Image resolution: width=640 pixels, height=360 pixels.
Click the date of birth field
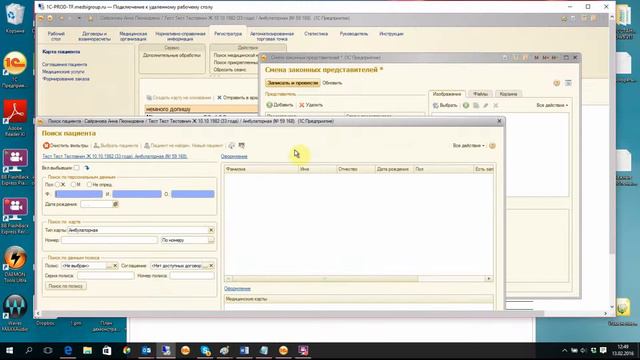tap(96, 204)
